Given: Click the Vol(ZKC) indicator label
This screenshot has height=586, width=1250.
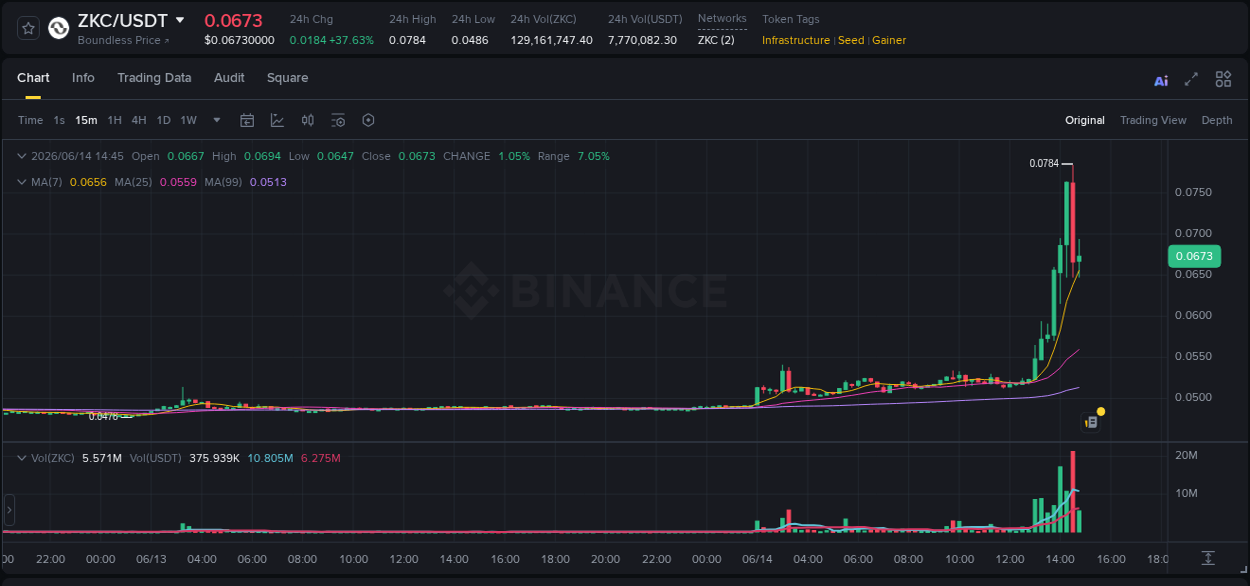Looking at the screenshot, I should [x=53, y=458].
